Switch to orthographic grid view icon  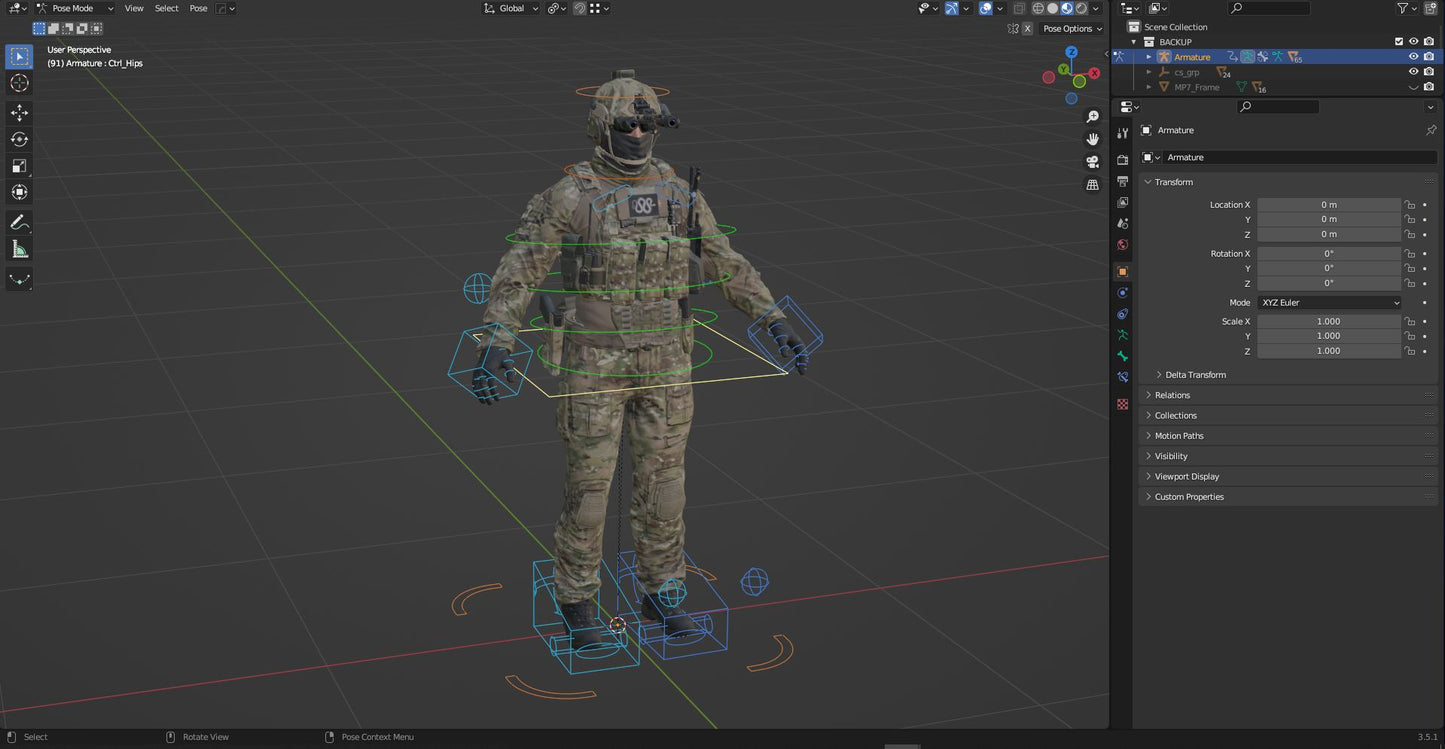tap(1092, 184)
